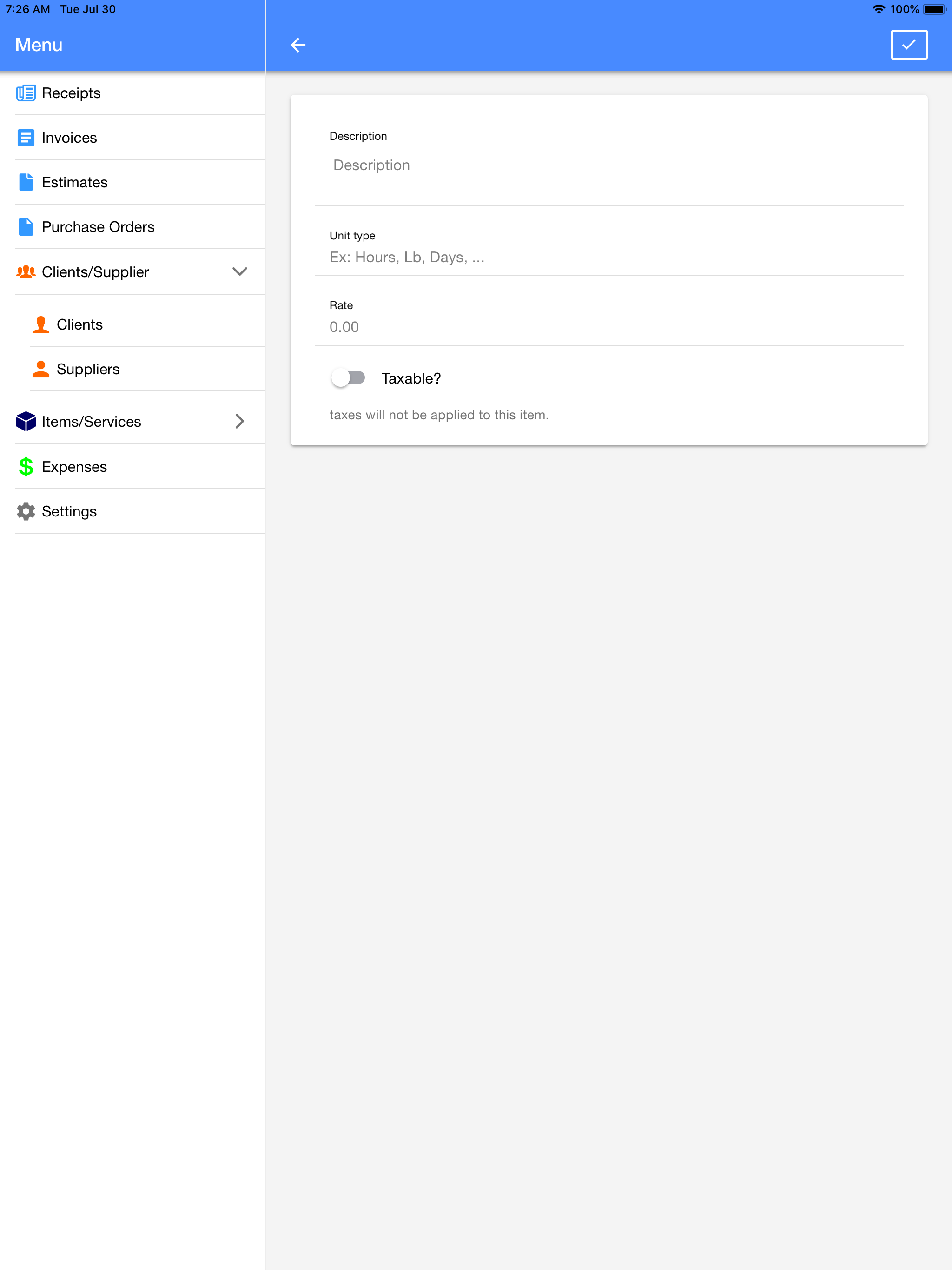Viewport: 952px width, 1270px height.
Task: Click the Estimates file icon
Action: tap(26, 182)
